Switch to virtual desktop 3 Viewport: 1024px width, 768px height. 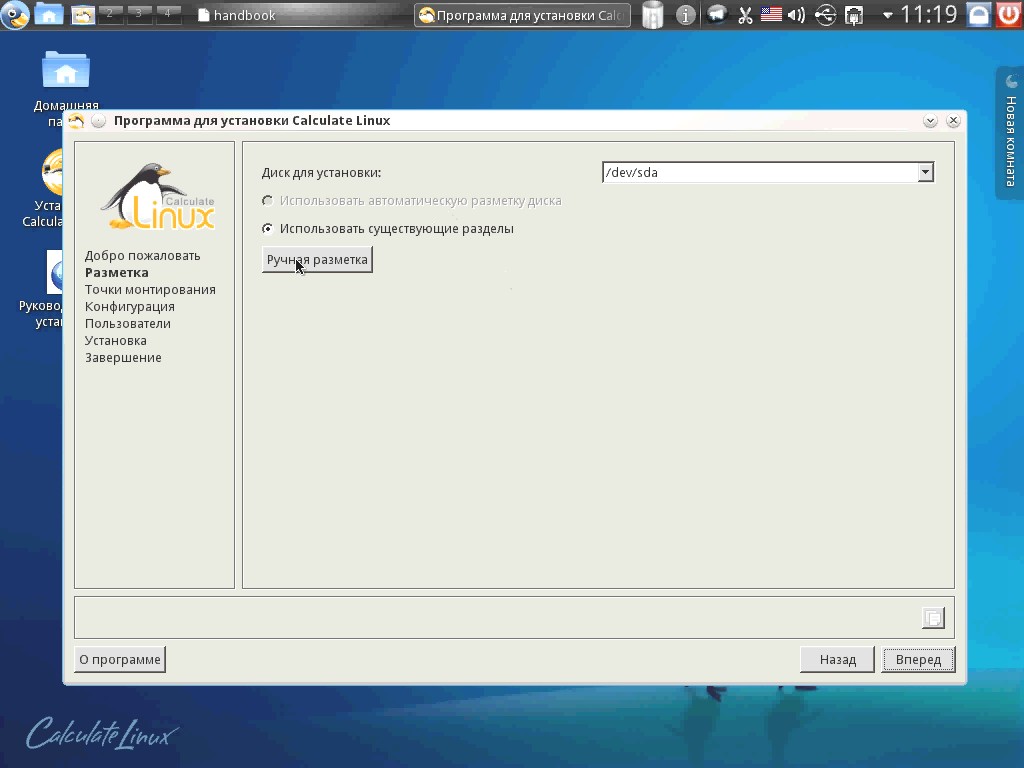point(138,14)
